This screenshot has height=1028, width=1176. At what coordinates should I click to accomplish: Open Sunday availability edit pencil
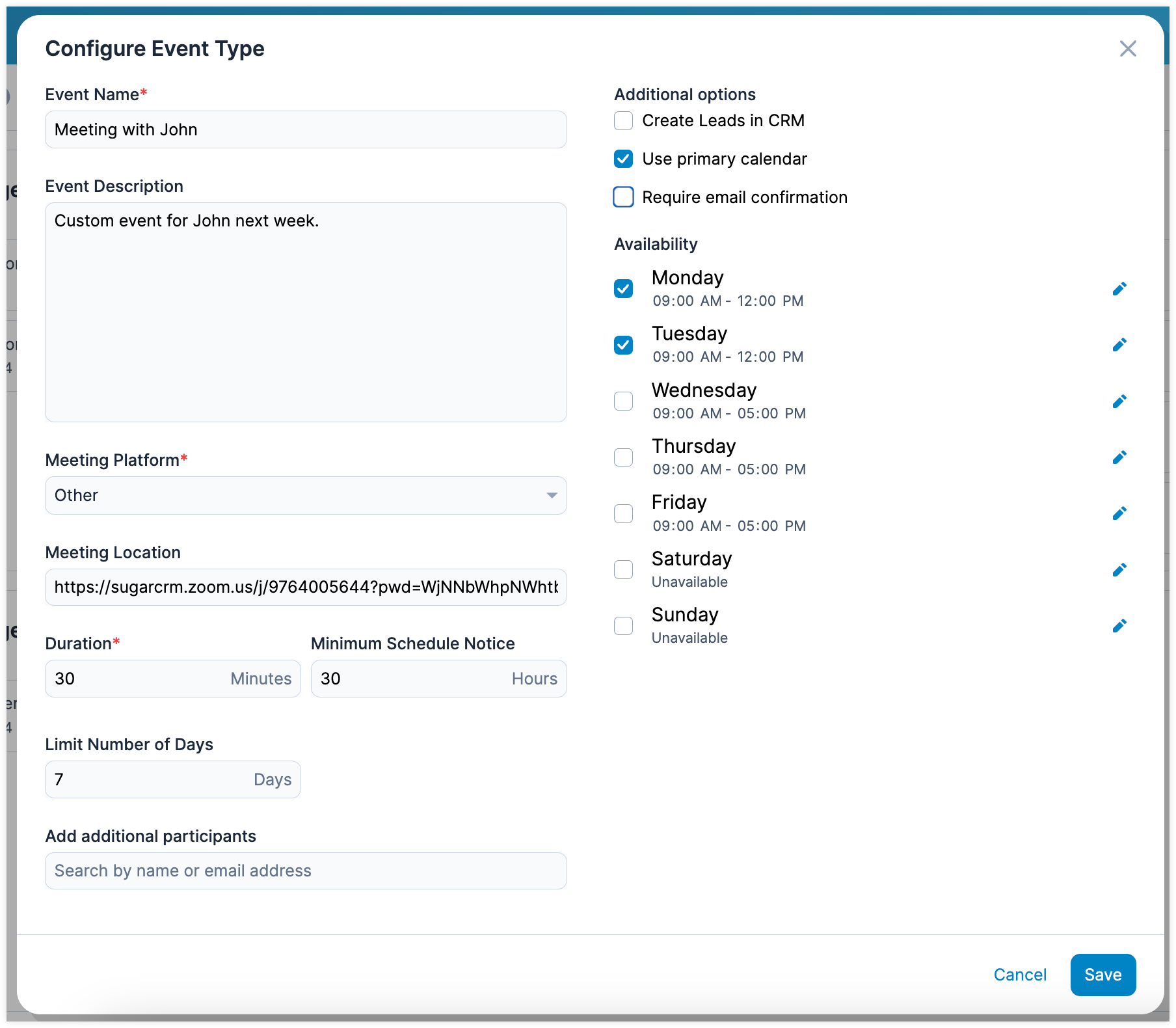point(1119,626)
